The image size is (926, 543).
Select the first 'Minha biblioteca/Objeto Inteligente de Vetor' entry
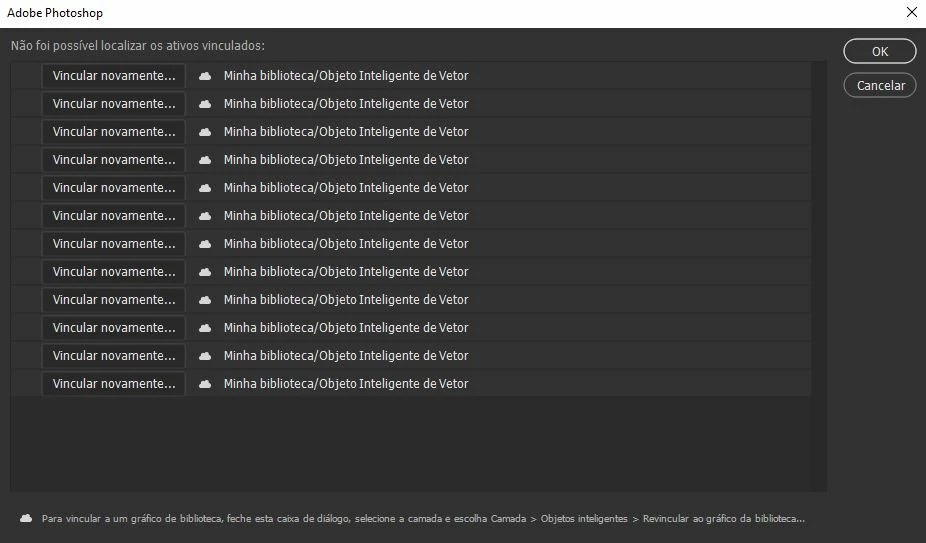coord(346,76)
